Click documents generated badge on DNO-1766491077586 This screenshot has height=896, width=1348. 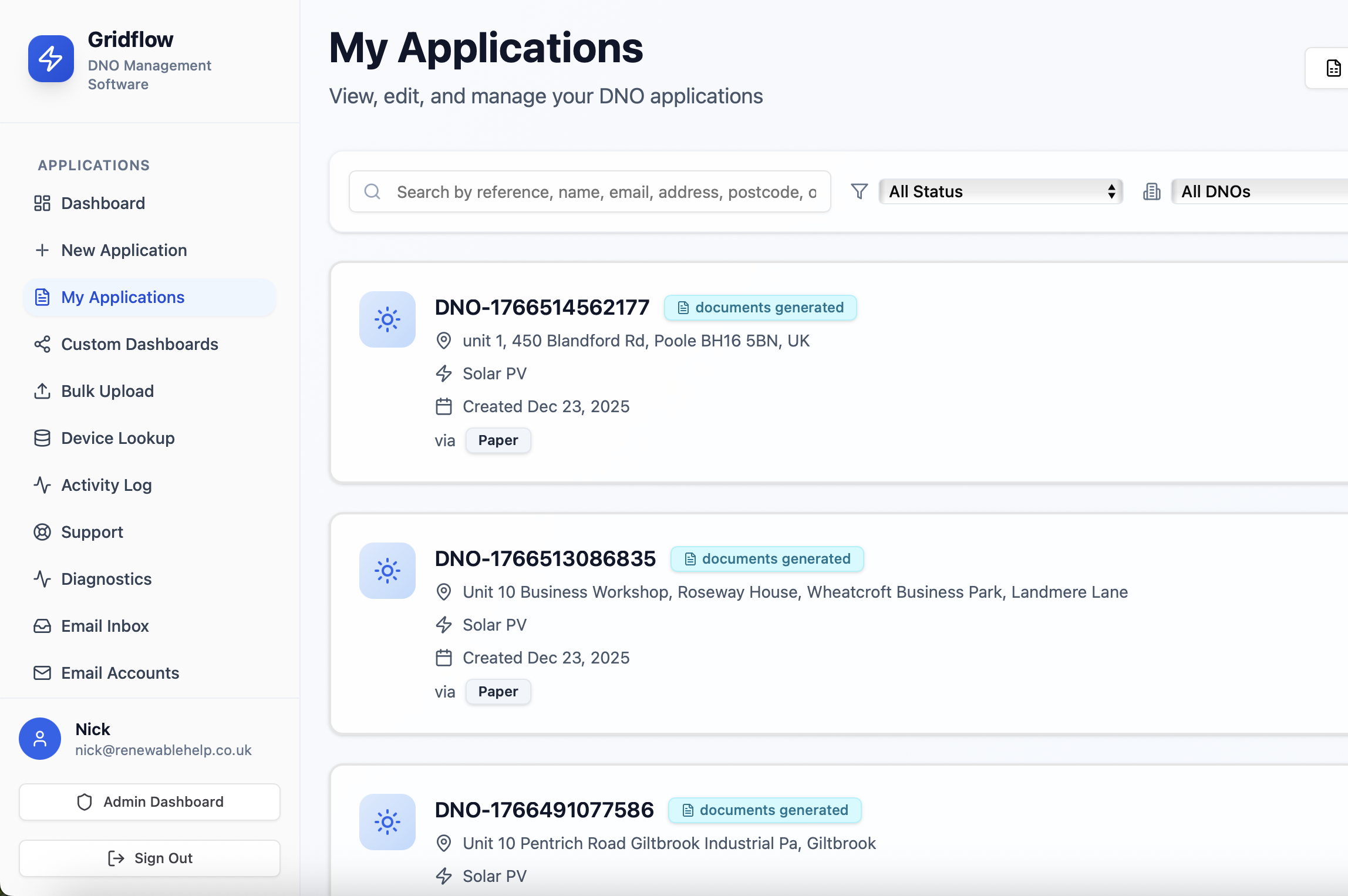tap(765, 810)
